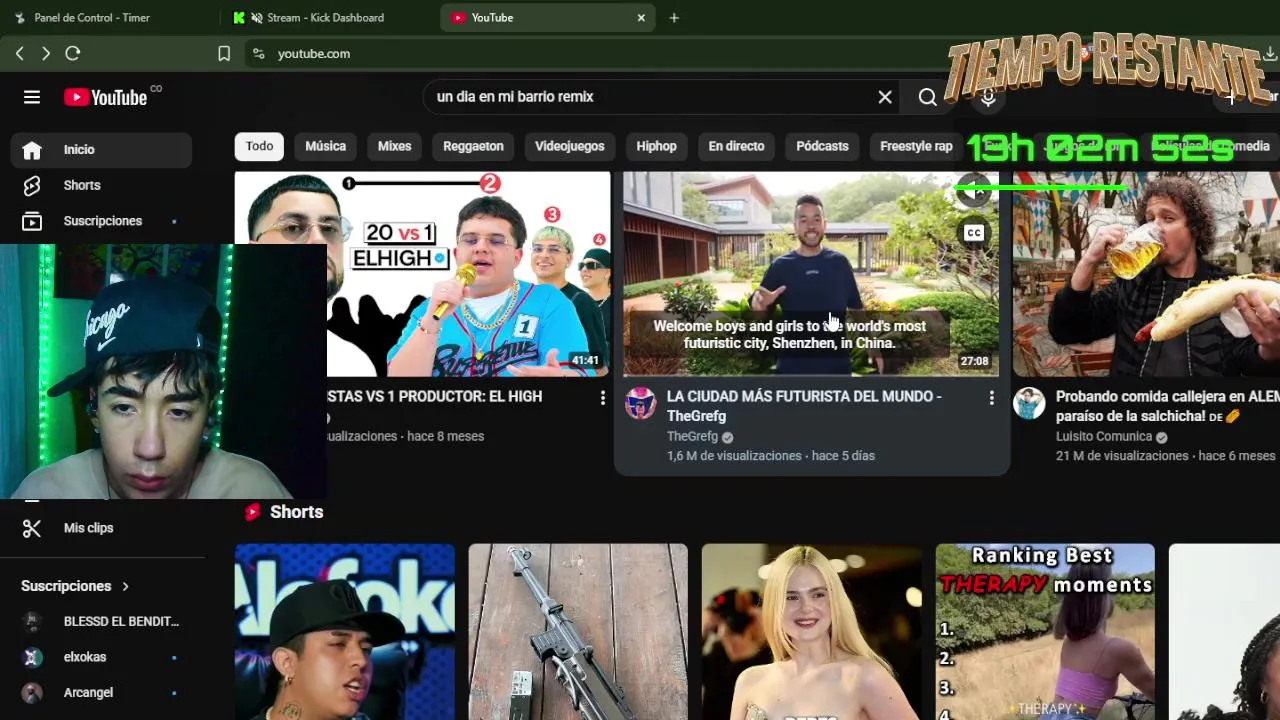
Task: Select the Música filter chip
Action: pyautogui.click(x=325, y=146)
